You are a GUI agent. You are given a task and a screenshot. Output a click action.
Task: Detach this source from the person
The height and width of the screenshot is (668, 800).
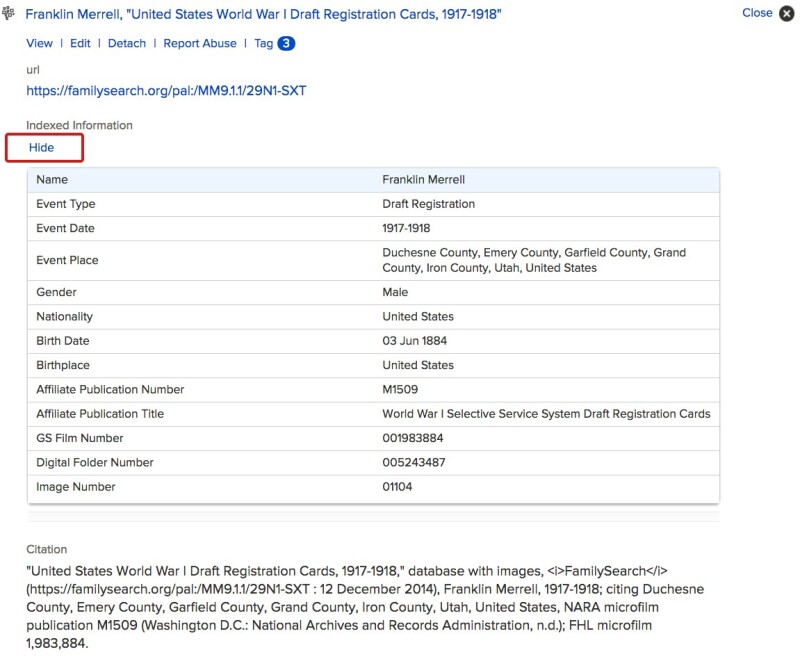pos(127,43)
